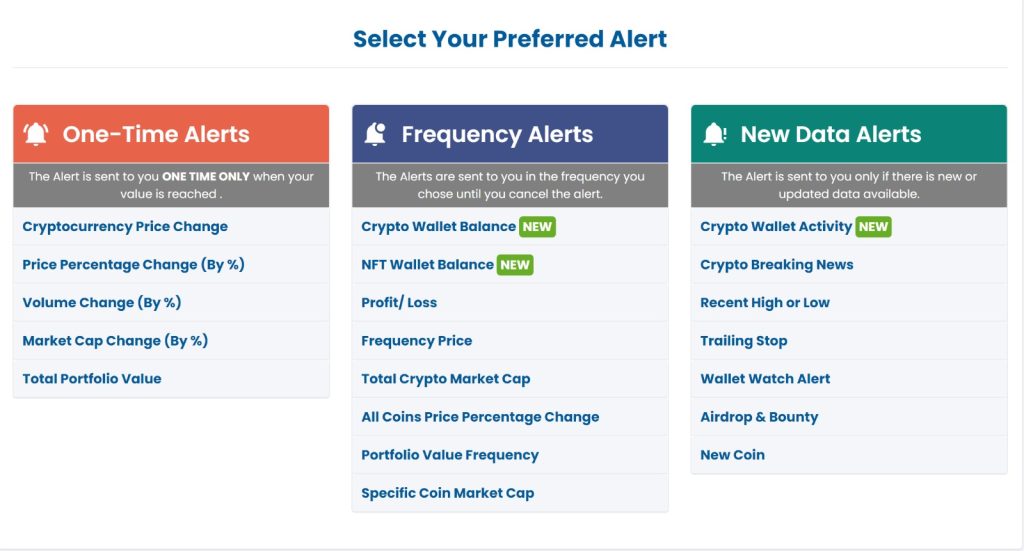Click the NEW badge on Crypto Wallet Activity
1024x551 pixels.
click(x=873, y=227)
